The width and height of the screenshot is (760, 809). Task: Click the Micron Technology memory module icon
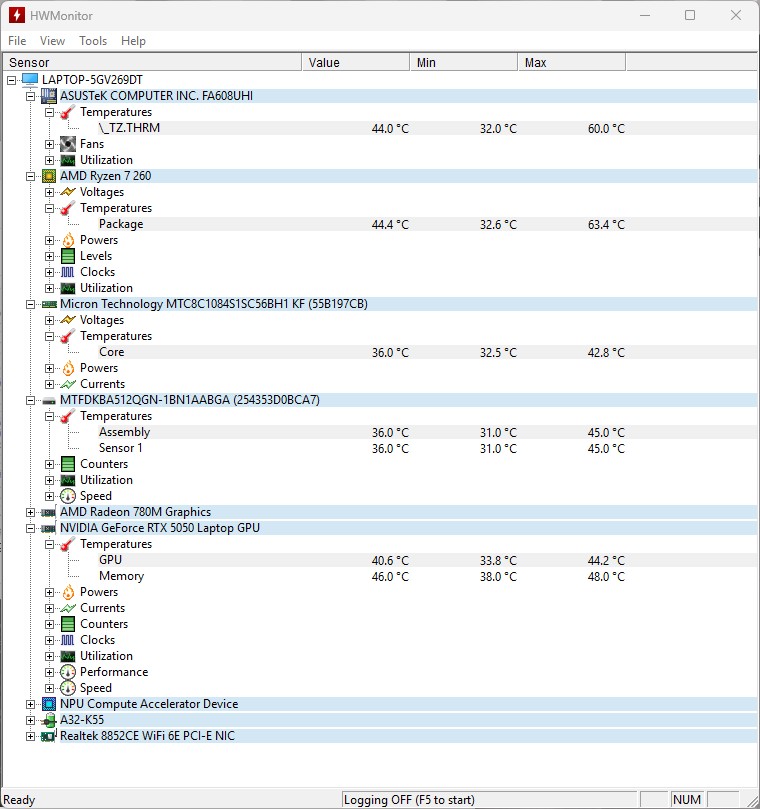click(49, 304)
